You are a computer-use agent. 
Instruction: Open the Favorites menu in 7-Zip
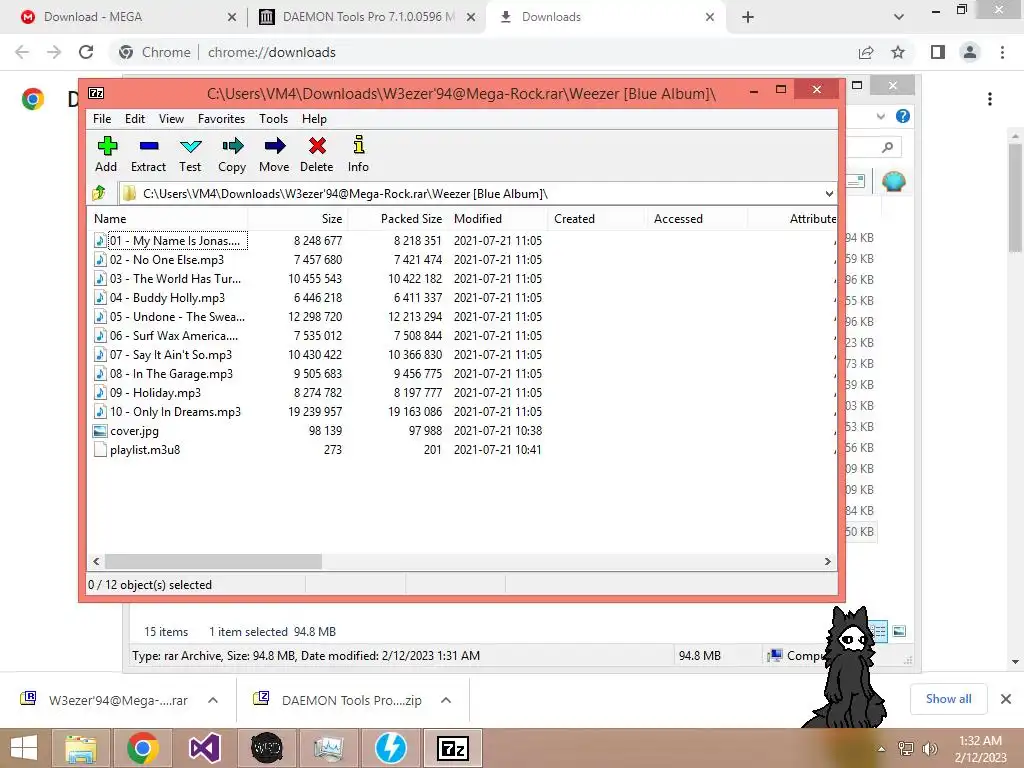tap(221, 119)
